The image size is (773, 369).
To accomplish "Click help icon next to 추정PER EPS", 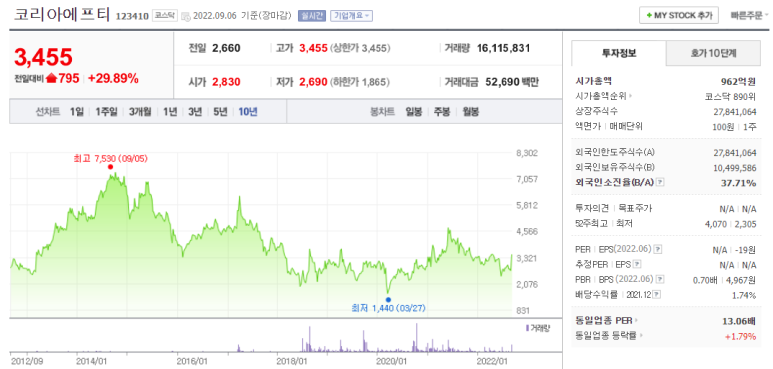I will (636, 265).
